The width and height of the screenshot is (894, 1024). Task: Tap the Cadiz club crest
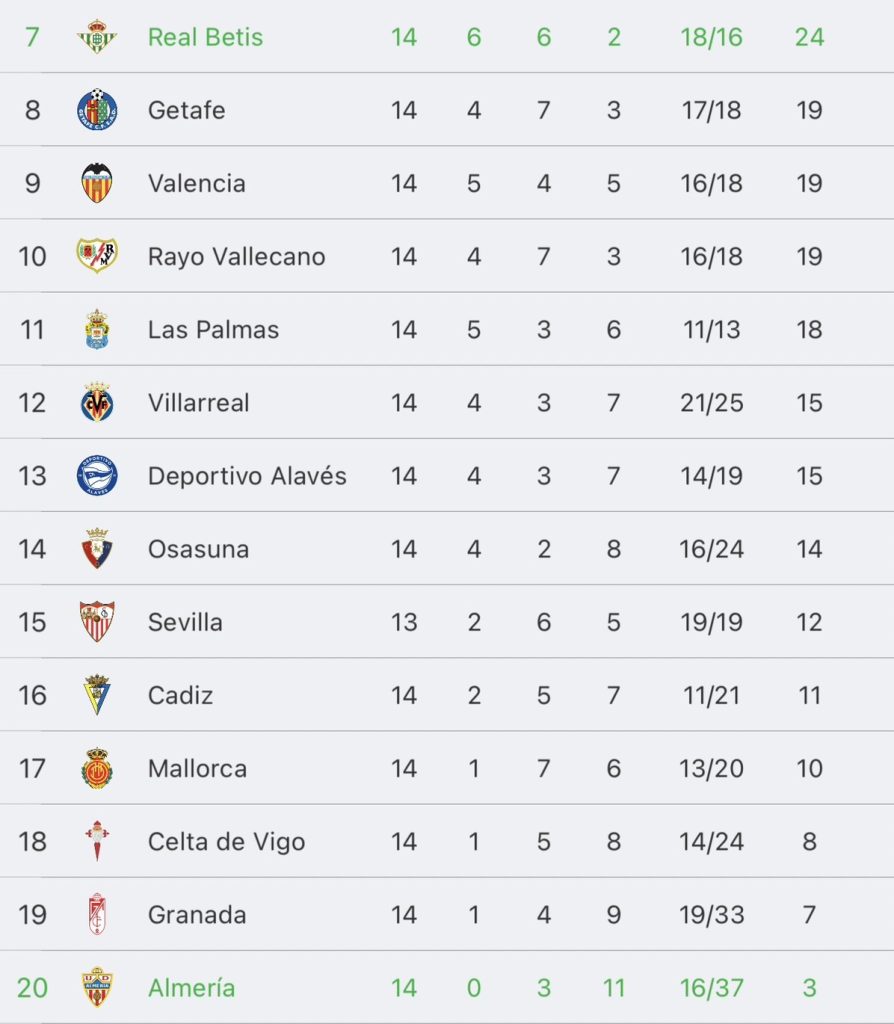pos(97,695)
